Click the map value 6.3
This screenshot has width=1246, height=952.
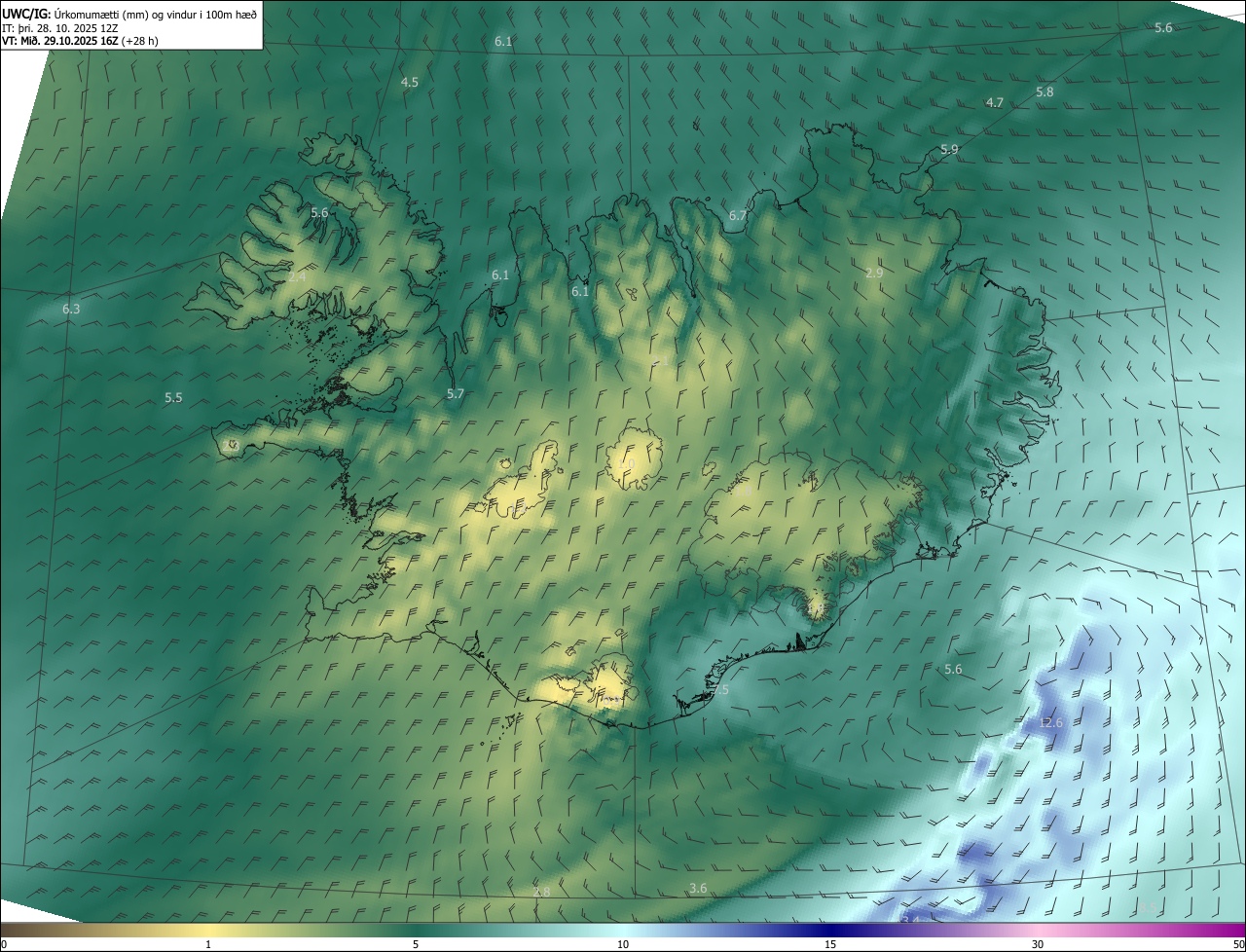[x=71, y=309]
